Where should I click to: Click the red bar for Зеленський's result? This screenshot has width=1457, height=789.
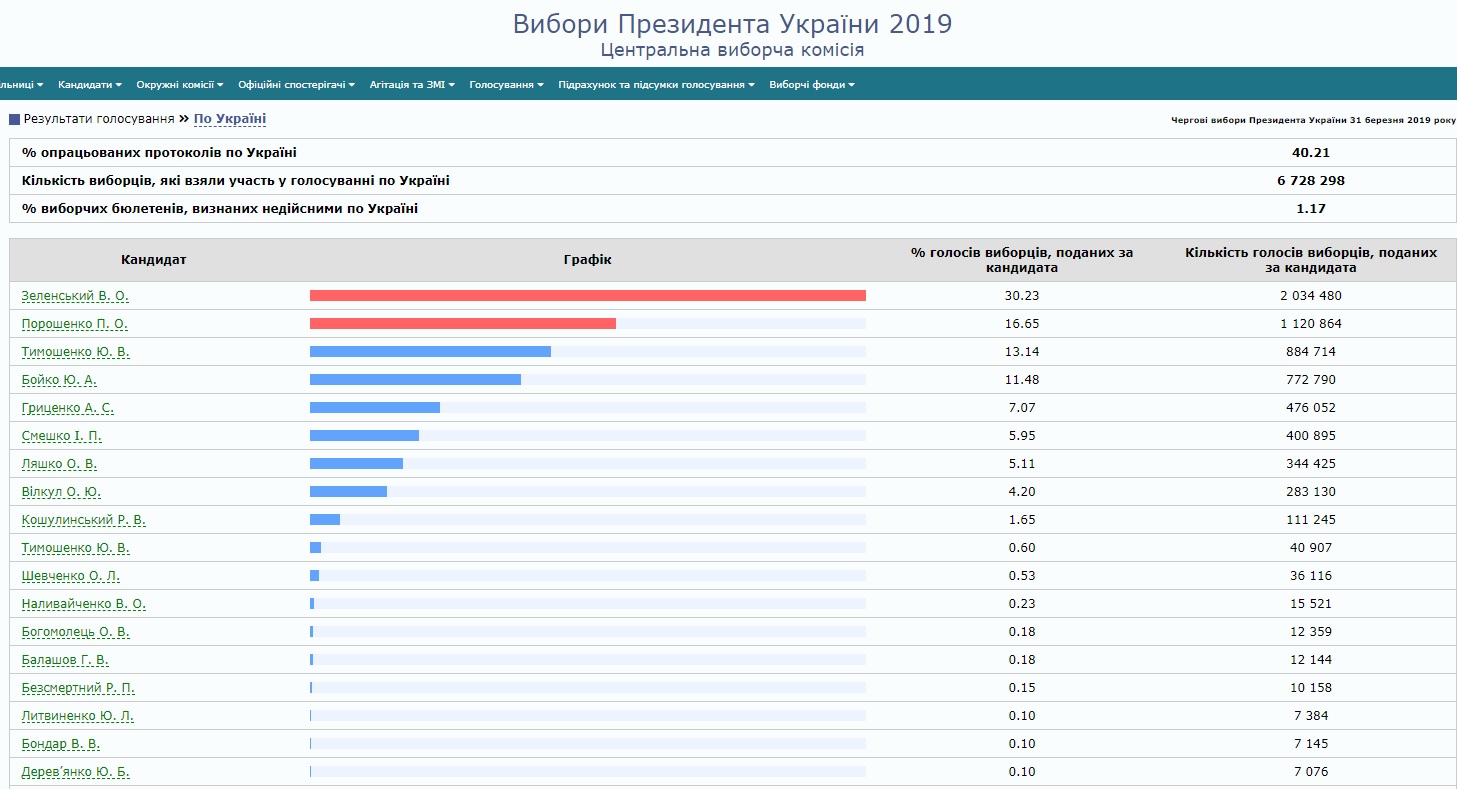click(587, 296)
